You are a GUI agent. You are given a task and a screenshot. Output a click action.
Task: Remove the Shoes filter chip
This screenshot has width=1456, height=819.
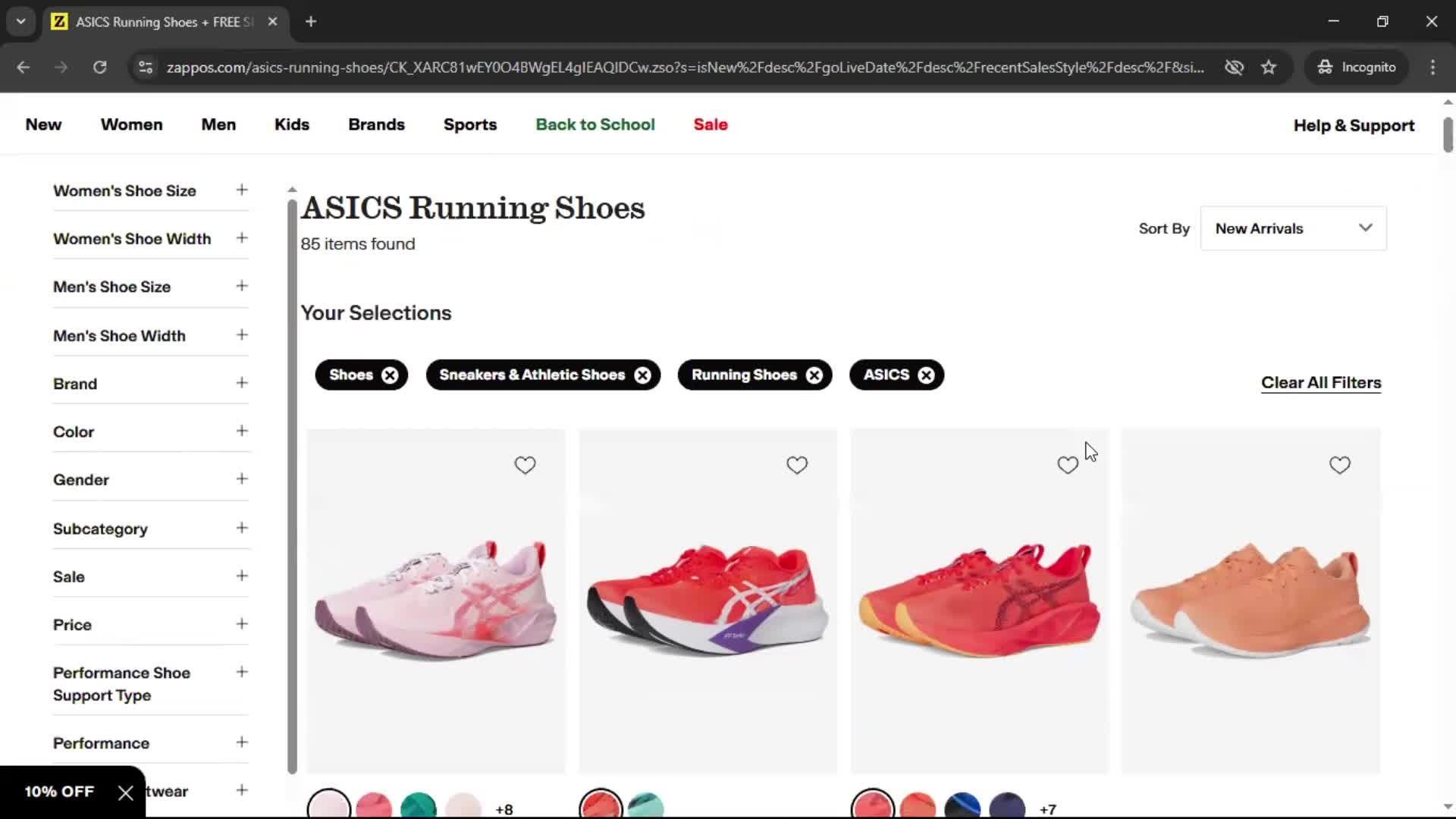390,375
